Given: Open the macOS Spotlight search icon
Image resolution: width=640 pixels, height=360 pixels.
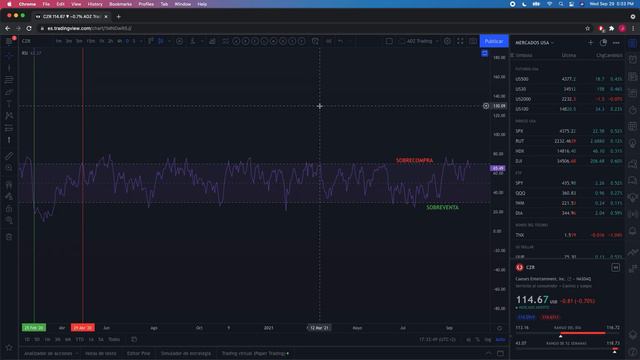Looking at the screenshot, I should 561,4.
